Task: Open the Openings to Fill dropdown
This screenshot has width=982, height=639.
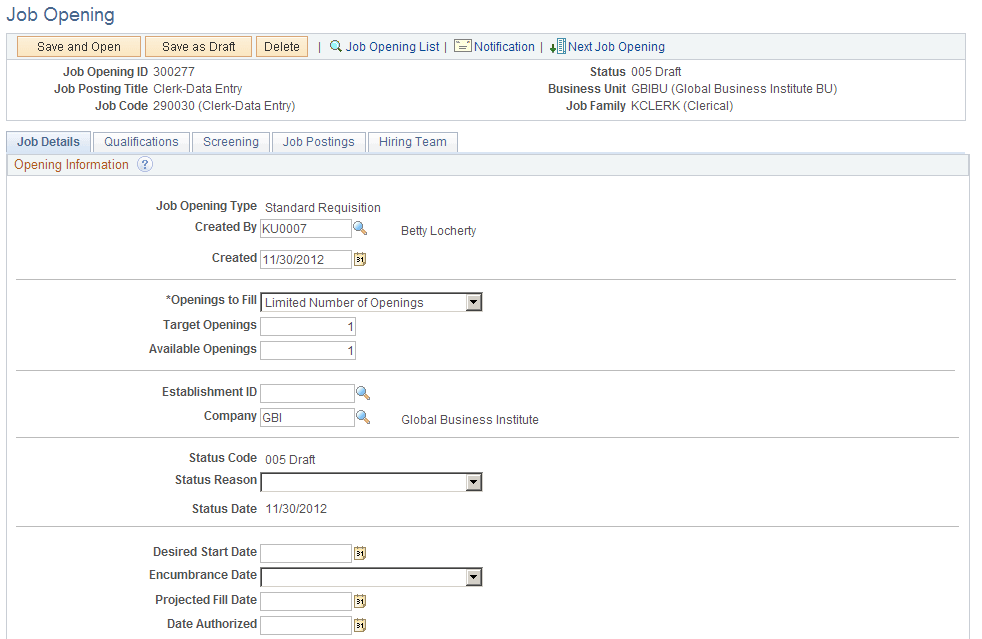Action: point(474,302)
